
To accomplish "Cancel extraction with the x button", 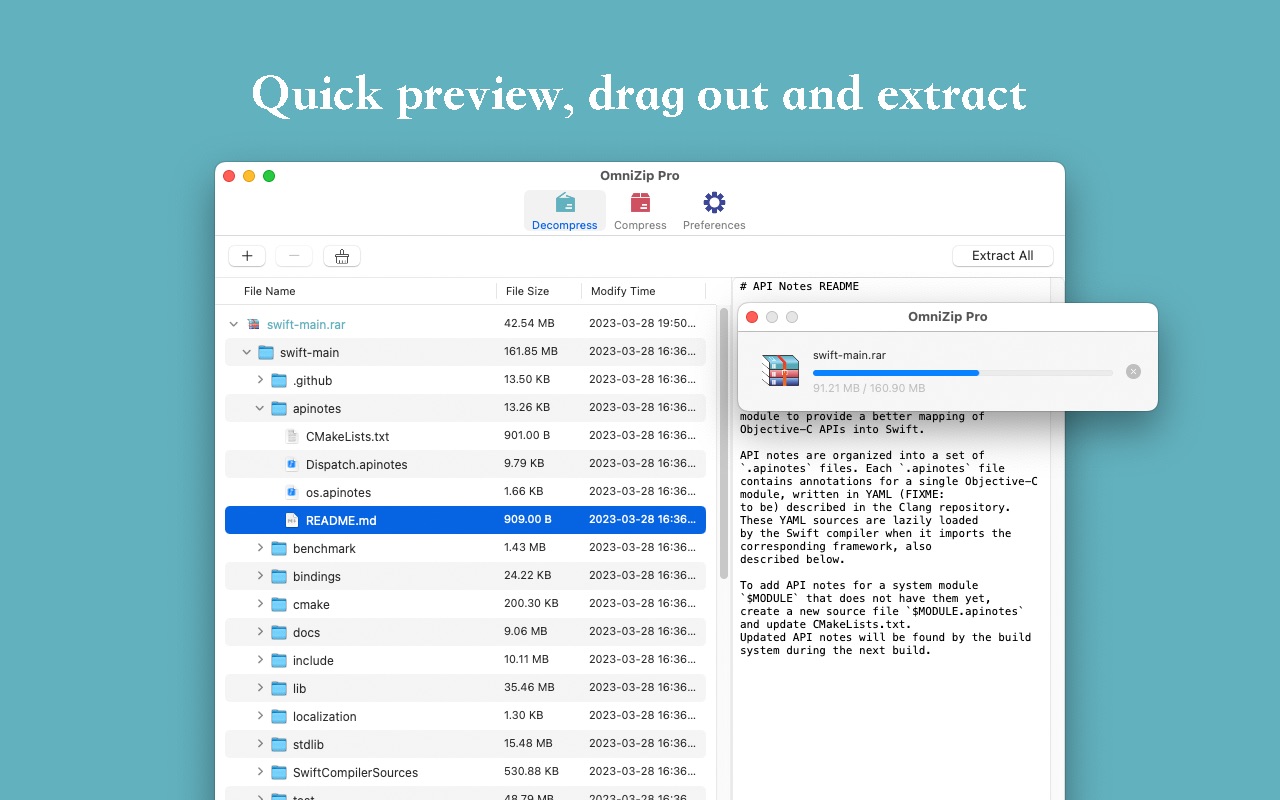I will click(1133, 371).
